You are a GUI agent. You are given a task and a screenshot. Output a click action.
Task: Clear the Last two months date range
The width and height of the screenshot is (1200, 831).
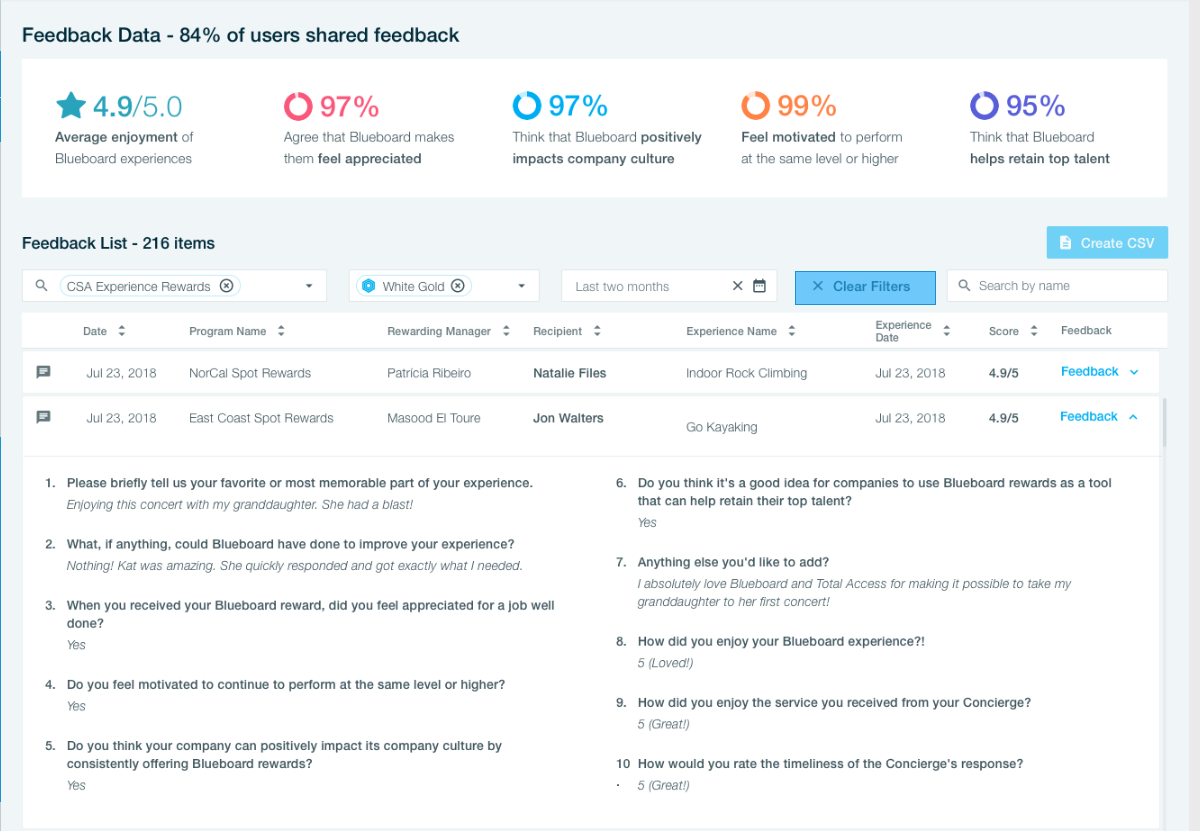point(737,286)
